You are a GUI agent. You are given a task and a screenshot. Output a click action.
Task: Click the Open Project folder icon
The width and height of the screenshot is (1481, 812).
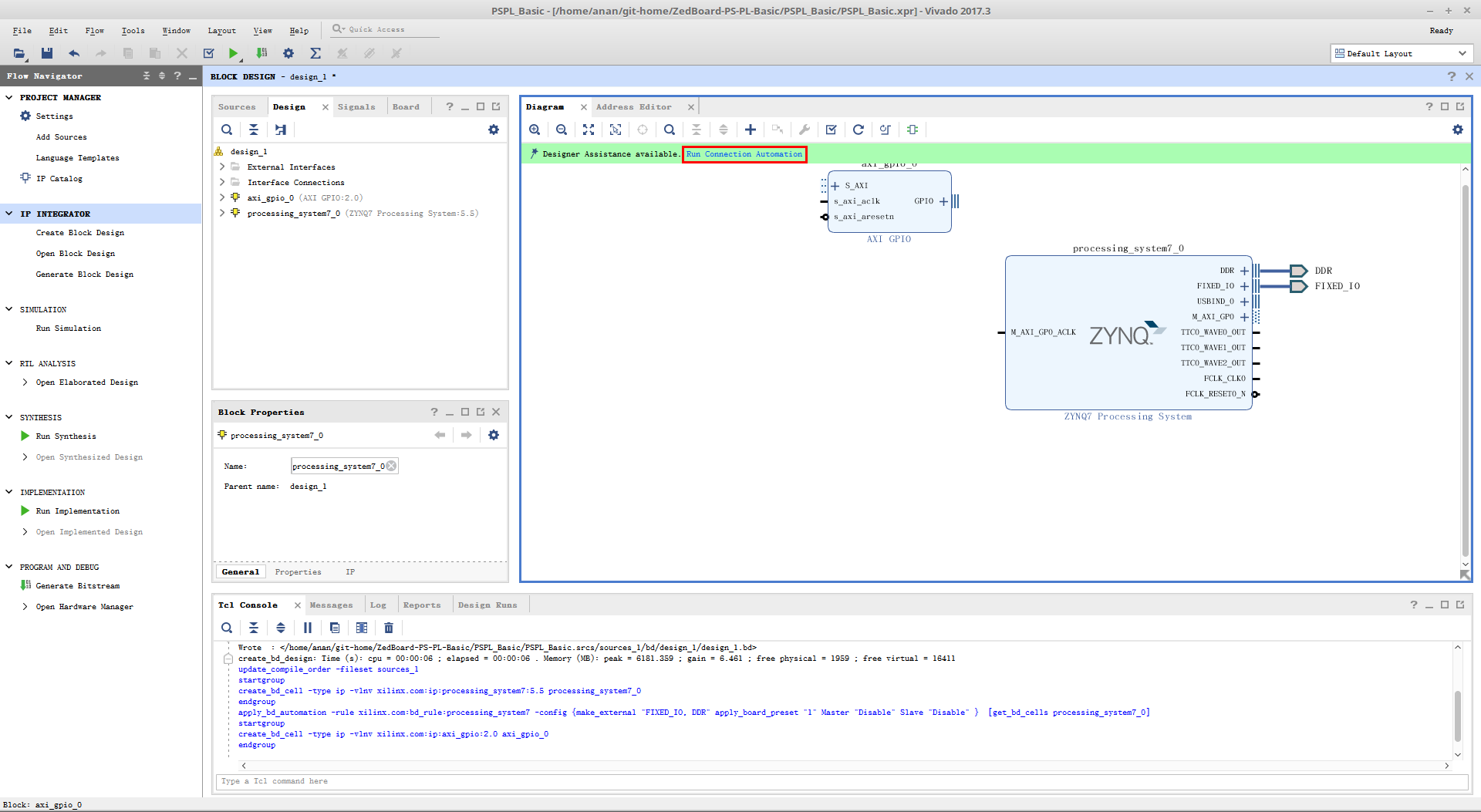point(19,53)
